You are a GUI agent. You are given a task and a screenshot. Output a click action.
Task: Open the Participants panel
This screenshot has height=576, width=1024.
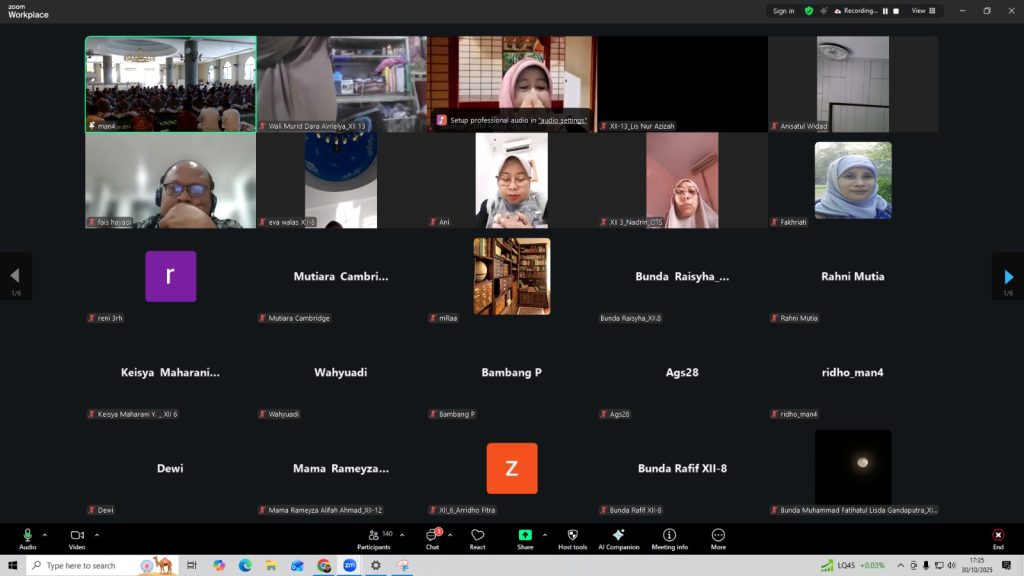[x=373, y=538]
